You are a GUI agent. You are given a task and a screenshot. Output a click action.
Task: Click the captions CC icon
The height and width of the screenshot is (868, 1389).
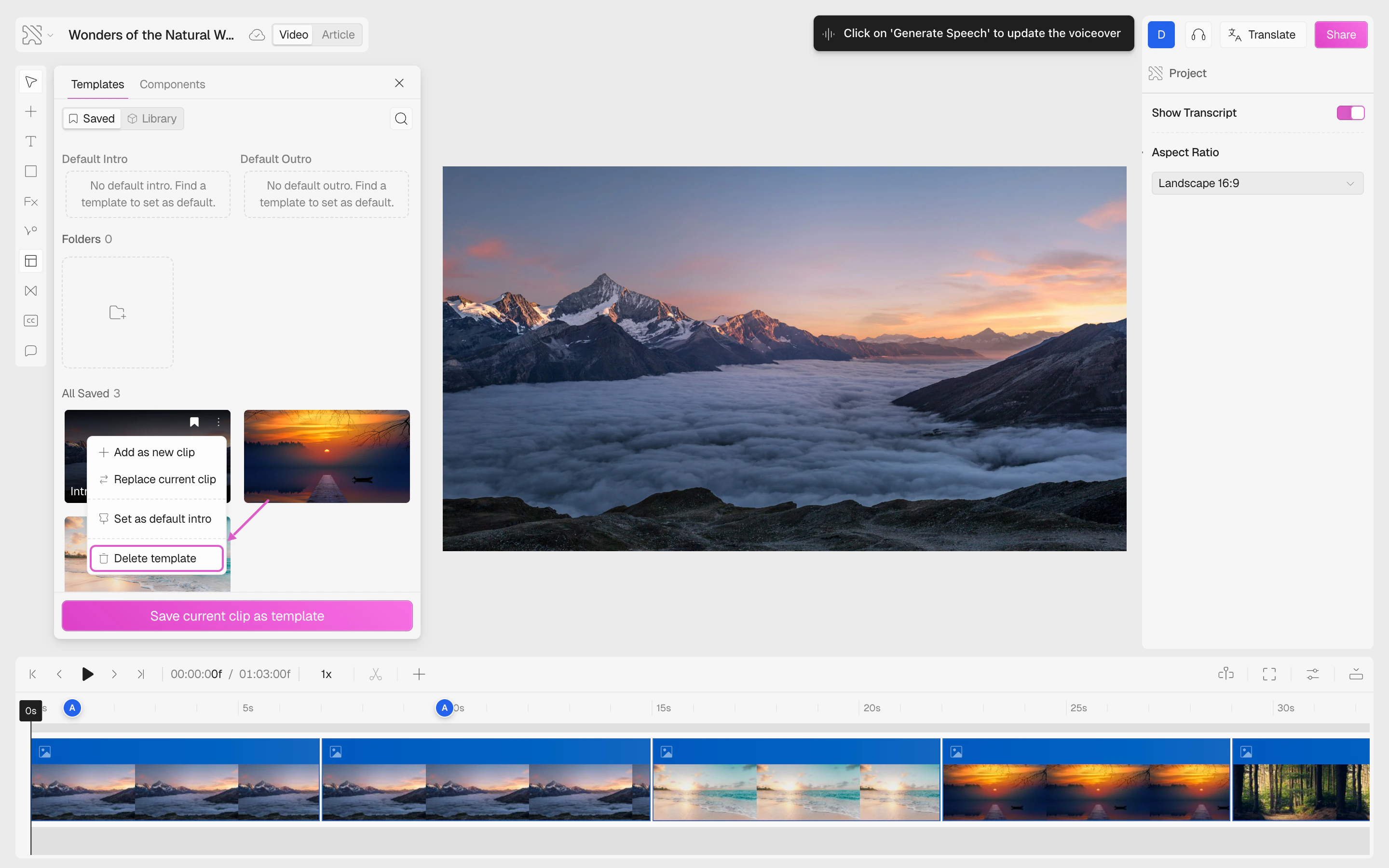(x=31, y=321)
